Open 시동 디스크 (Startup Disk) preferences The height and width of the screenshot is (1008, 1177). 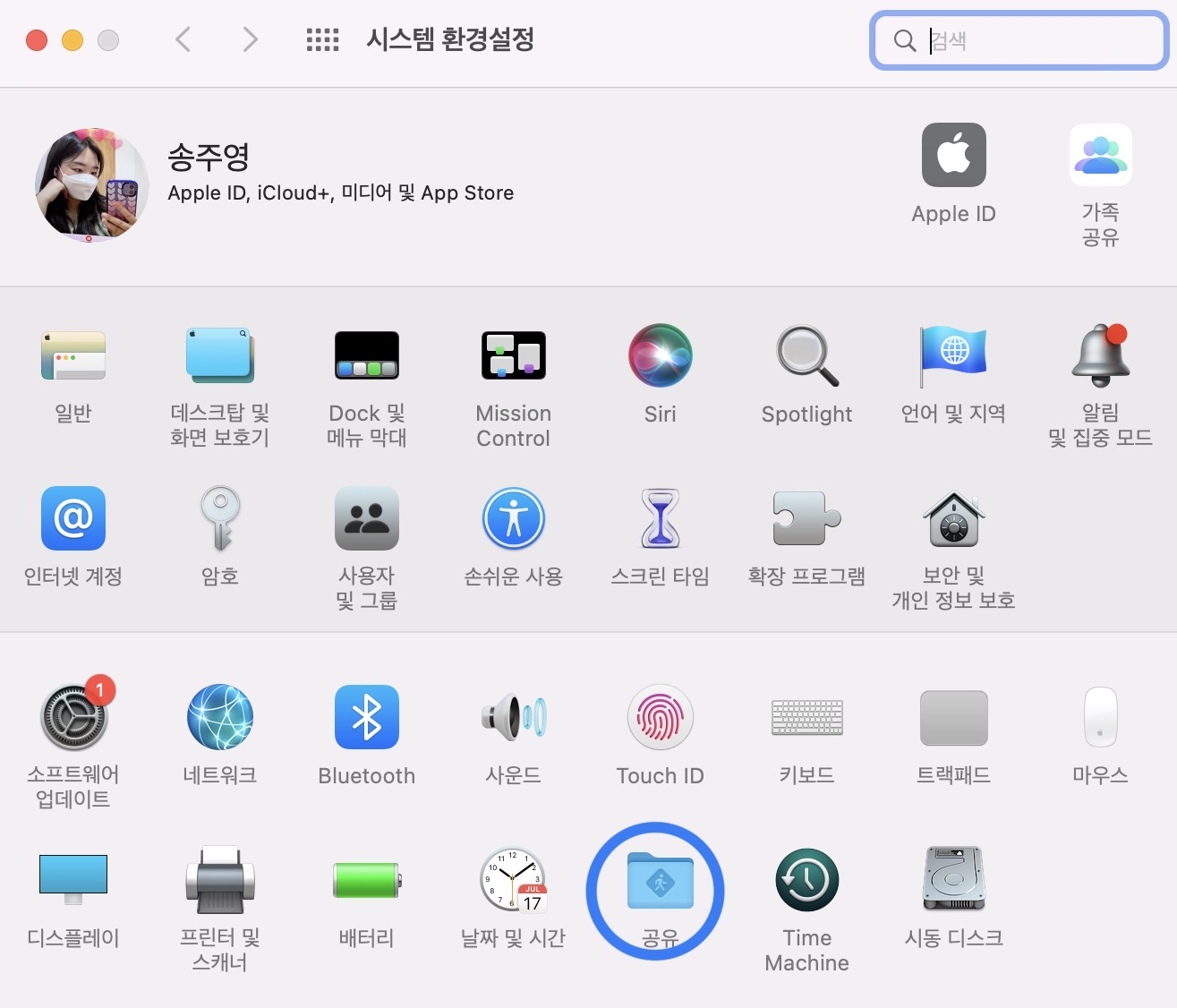coord(954,879)
